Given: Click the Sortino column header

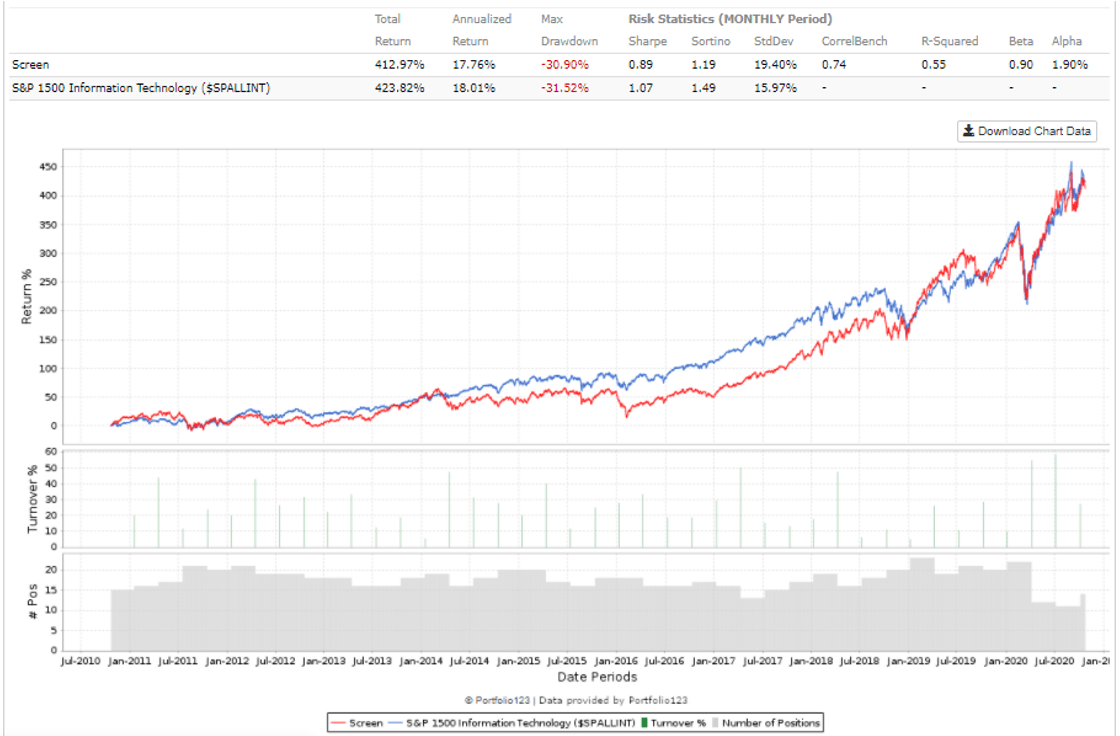Looking at the screenshot, I should 711,41.
